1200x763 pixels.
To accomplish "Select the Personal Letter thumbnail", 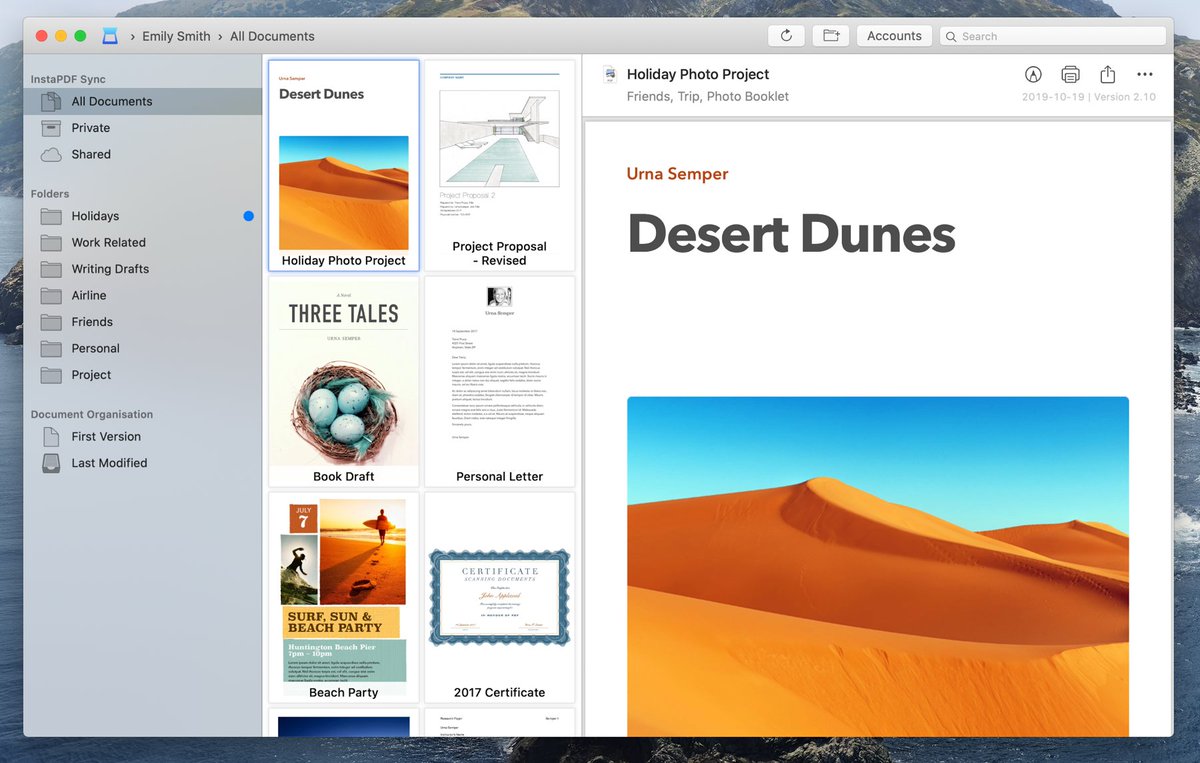I will (x=499, y=381).
